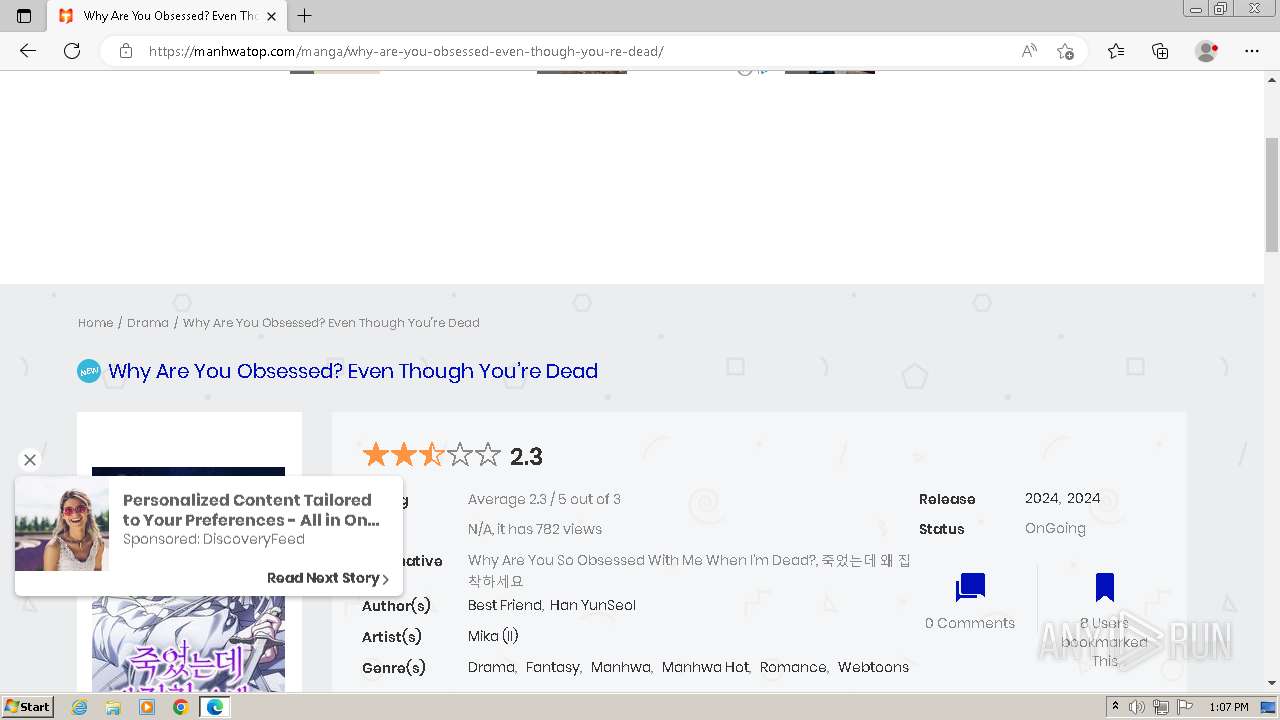The height and width of the screenshot is (720, 1280).
Task: Open Webtoons genre link
Action: point(873,667)
